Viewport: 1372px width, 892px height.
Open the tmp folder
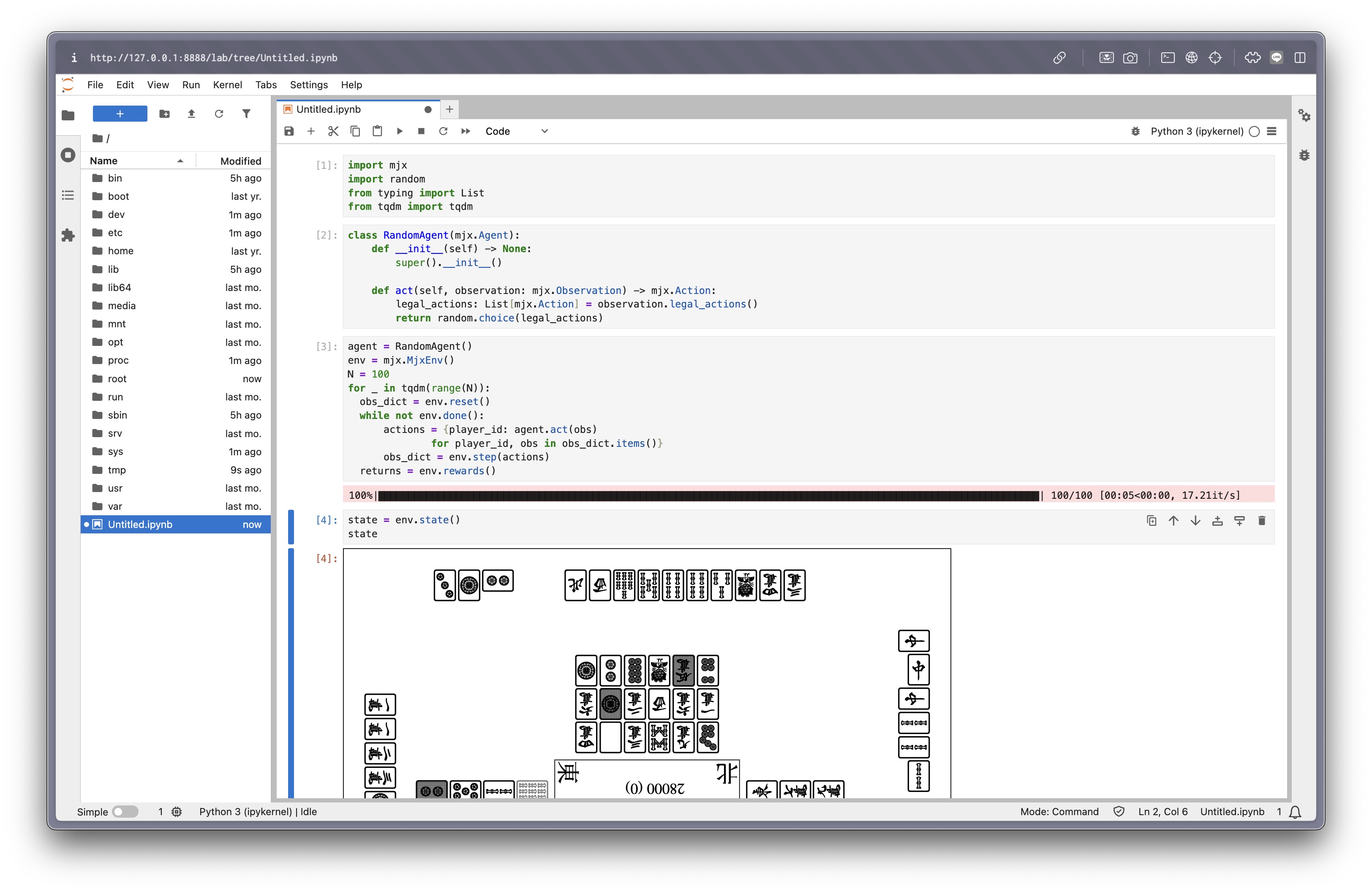pyautogui.click(x=176, y=470)
